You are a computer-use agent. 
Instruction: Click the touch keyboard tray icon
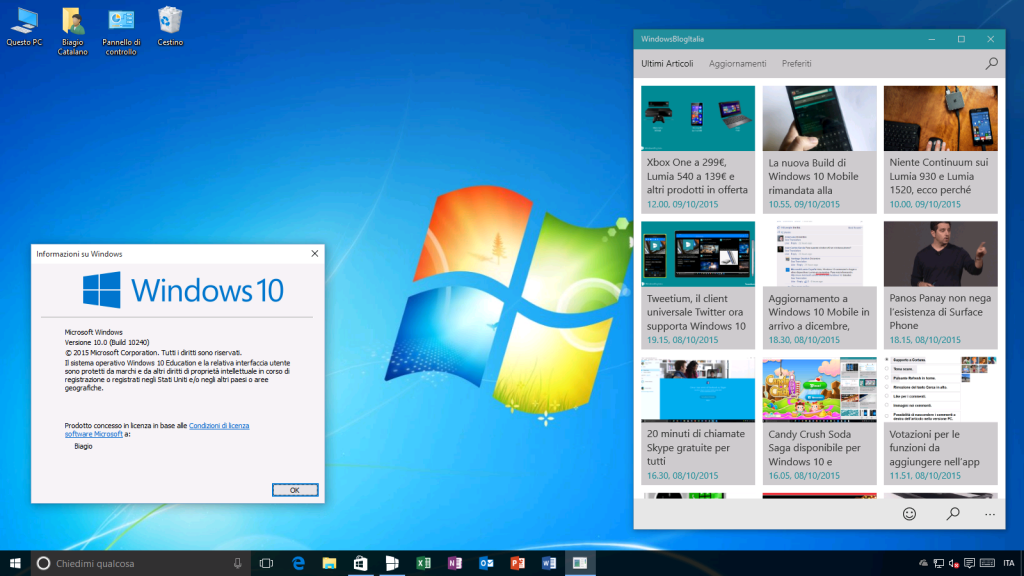tap(987, 563)
